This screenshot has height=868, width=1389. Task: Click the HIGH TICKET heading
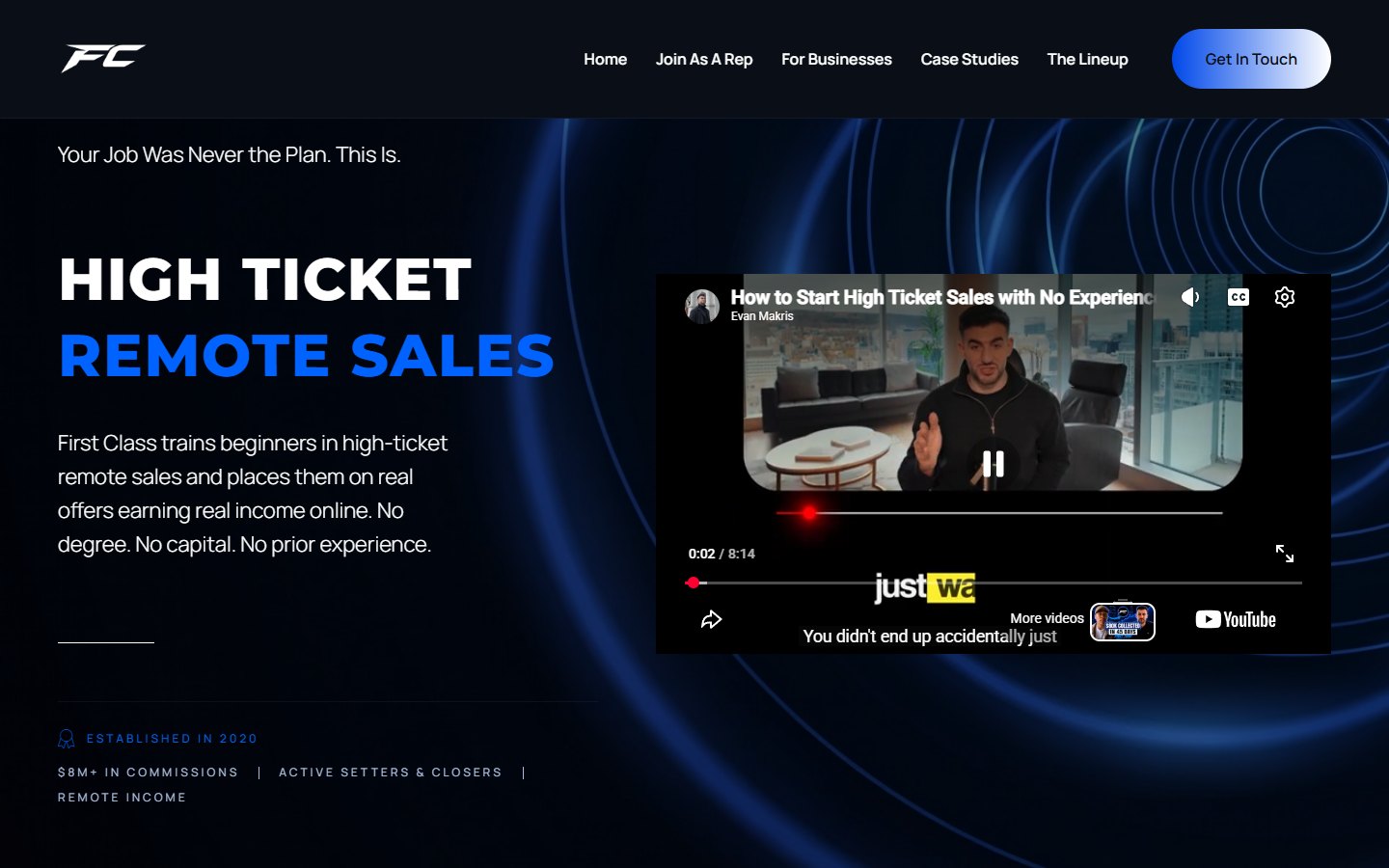tap(265, 280)
